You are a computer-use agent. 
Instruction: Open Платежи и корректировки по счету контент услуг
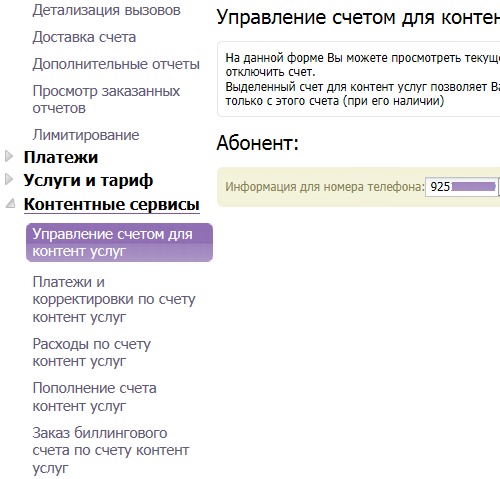114,299
